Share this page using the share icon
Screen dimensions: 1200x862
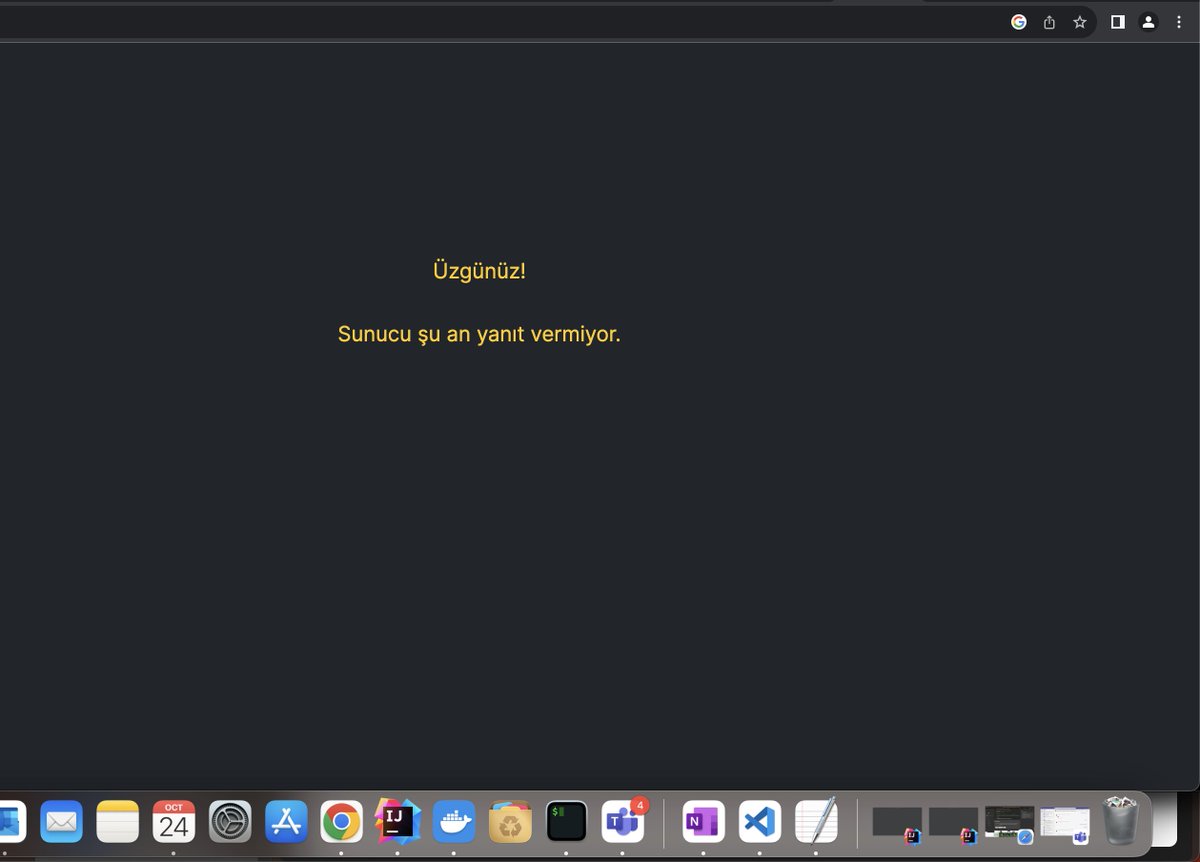coord(1049,22)
